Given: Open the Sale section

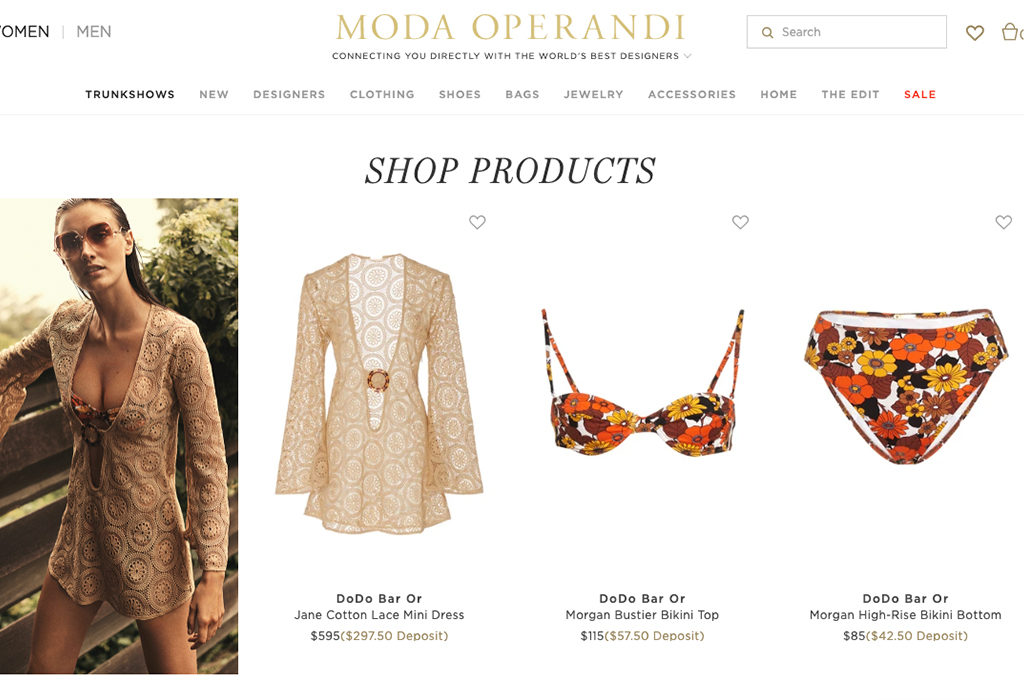Looking at the screenshot, I should [920, 94].
